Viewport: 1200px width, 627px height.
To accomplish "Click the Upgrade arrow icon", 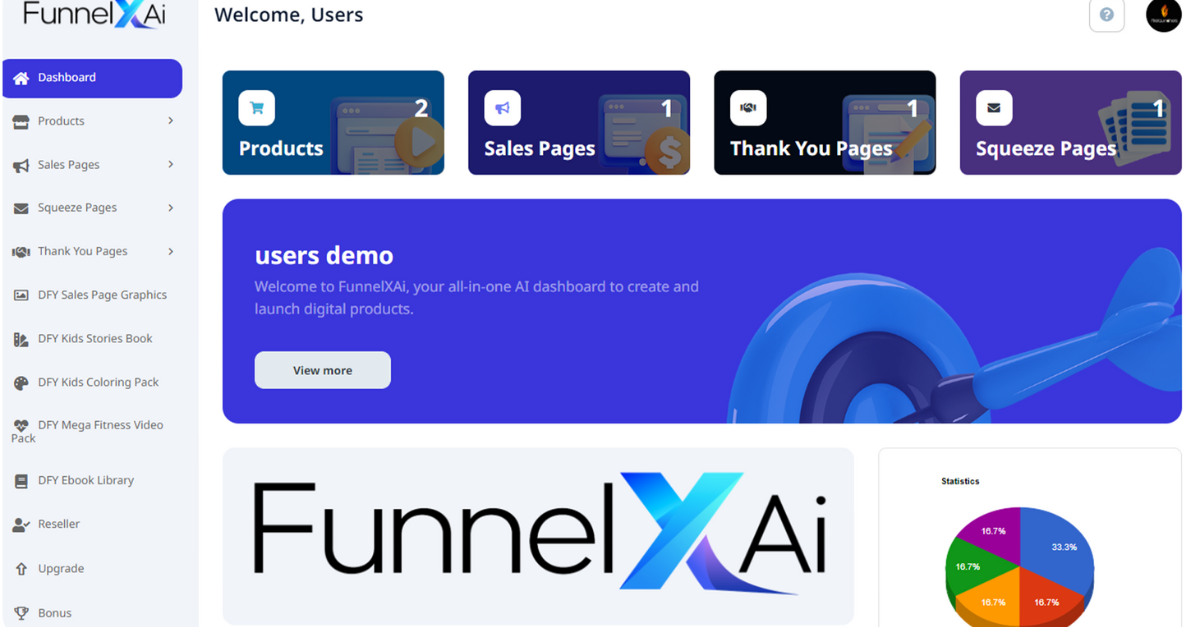I will (21, 568).
